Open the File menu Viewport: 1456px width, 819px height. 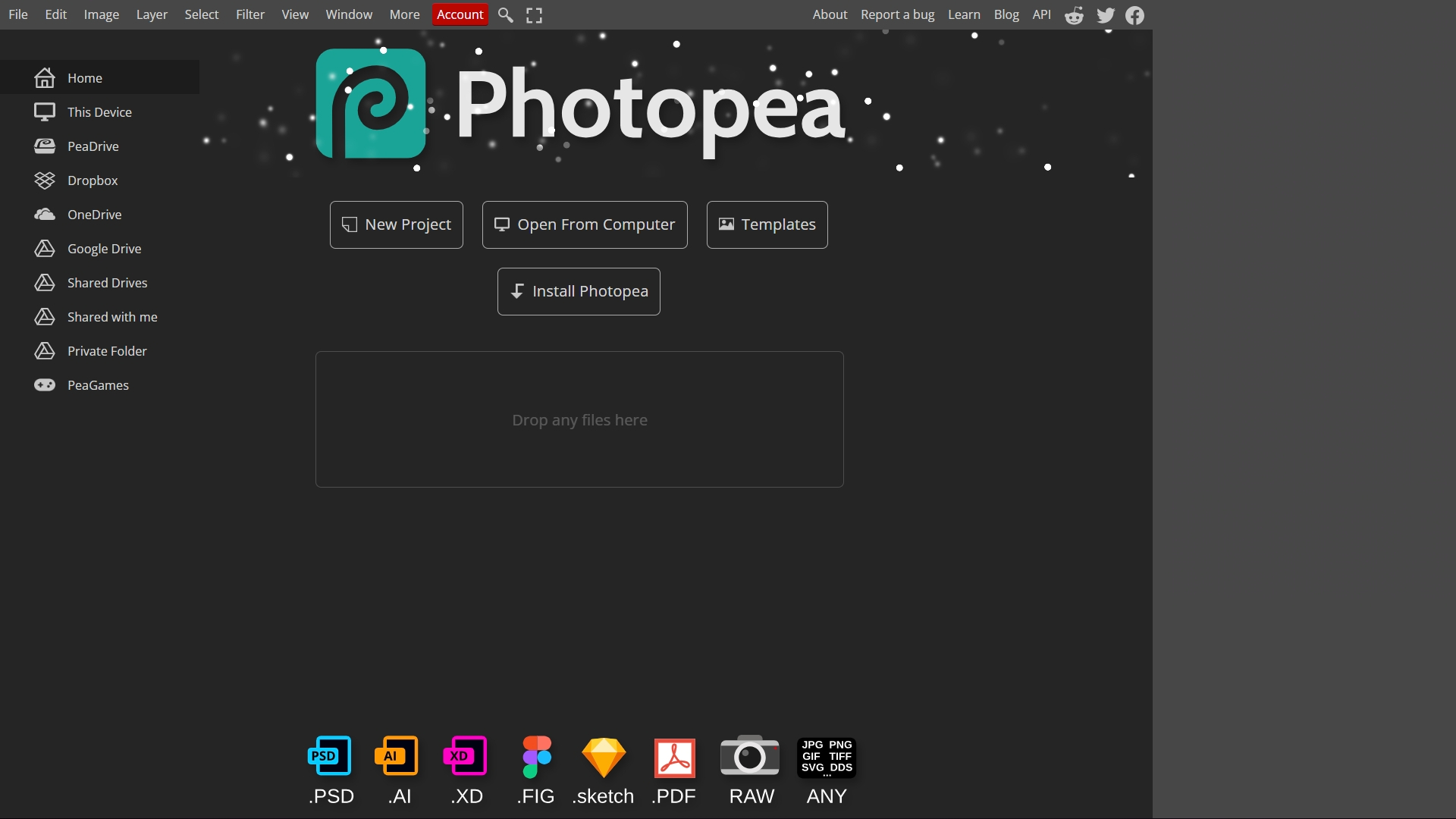[17, 14]
